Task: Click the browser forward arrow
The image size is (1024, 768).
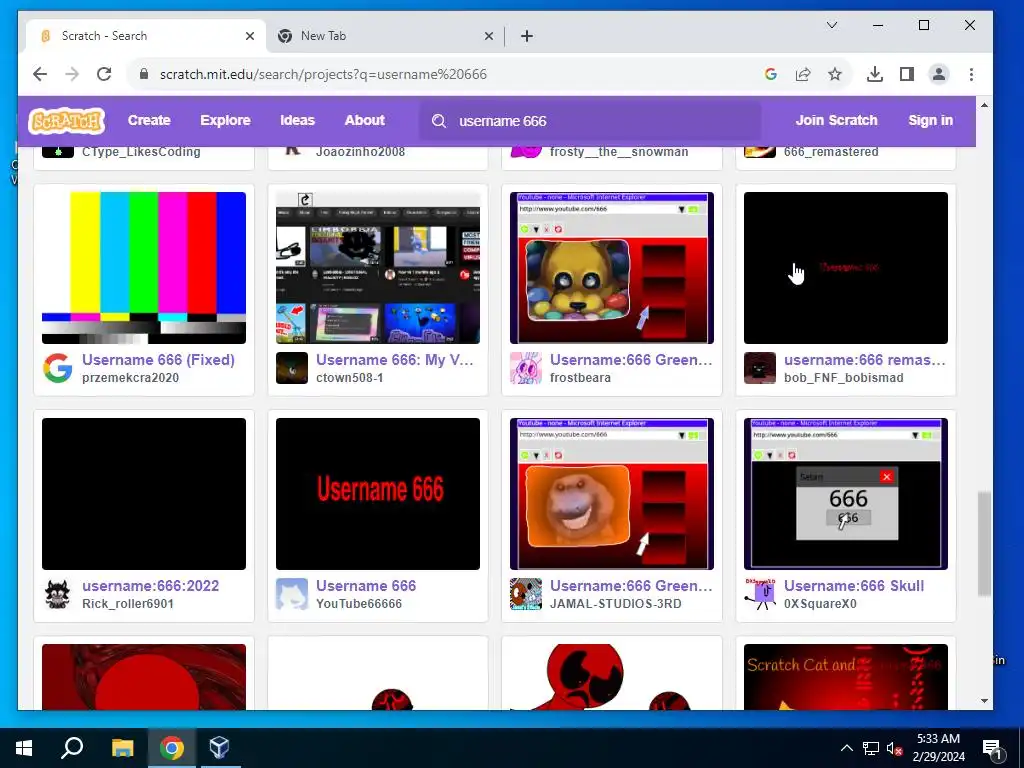Action: (72, 74)
